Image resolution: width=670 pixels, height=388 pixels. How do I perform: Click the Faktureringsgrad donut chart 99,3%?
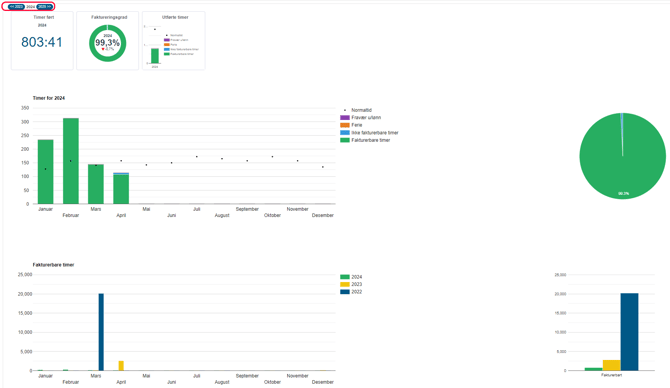click(x=107, y=43)
